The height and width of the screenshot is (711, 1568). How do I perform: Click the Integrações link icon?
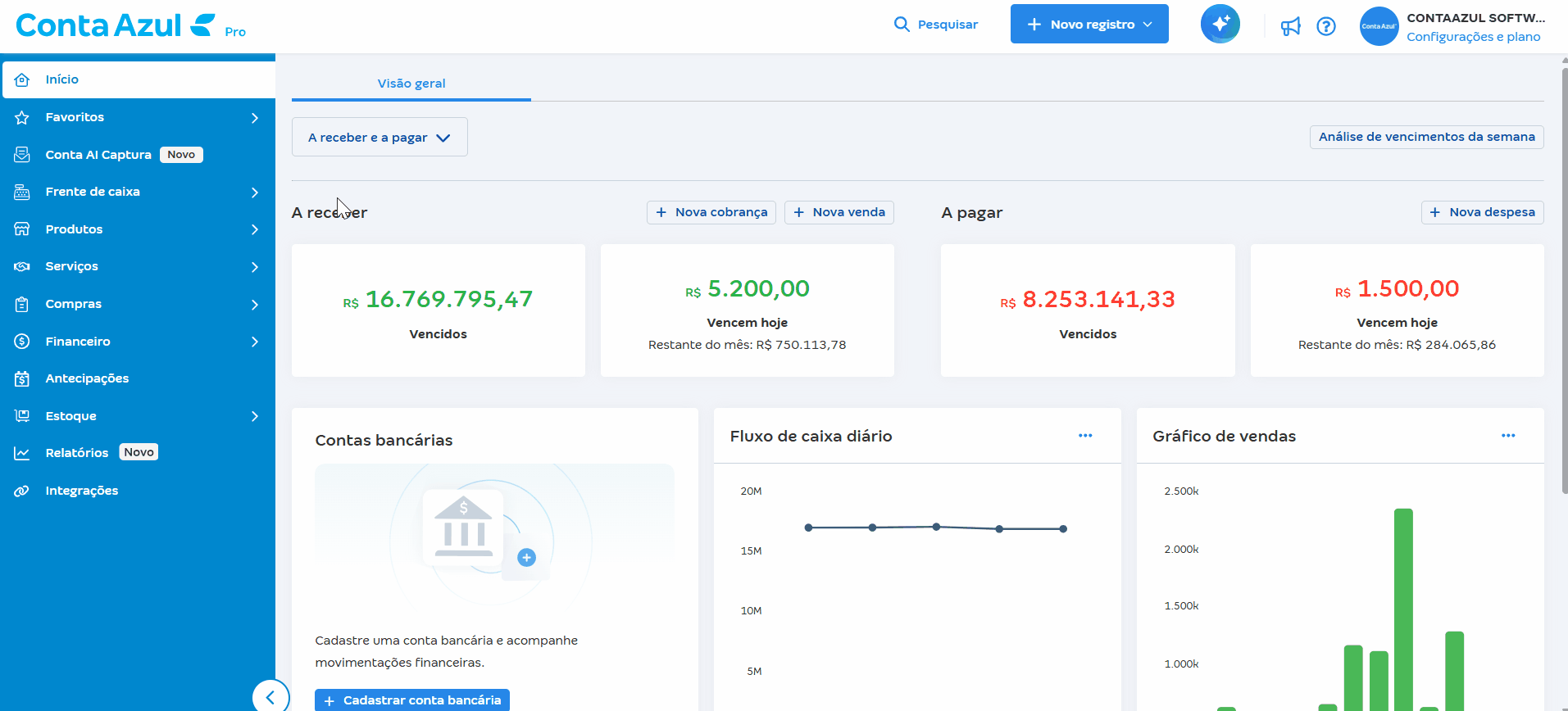(22, 491)
